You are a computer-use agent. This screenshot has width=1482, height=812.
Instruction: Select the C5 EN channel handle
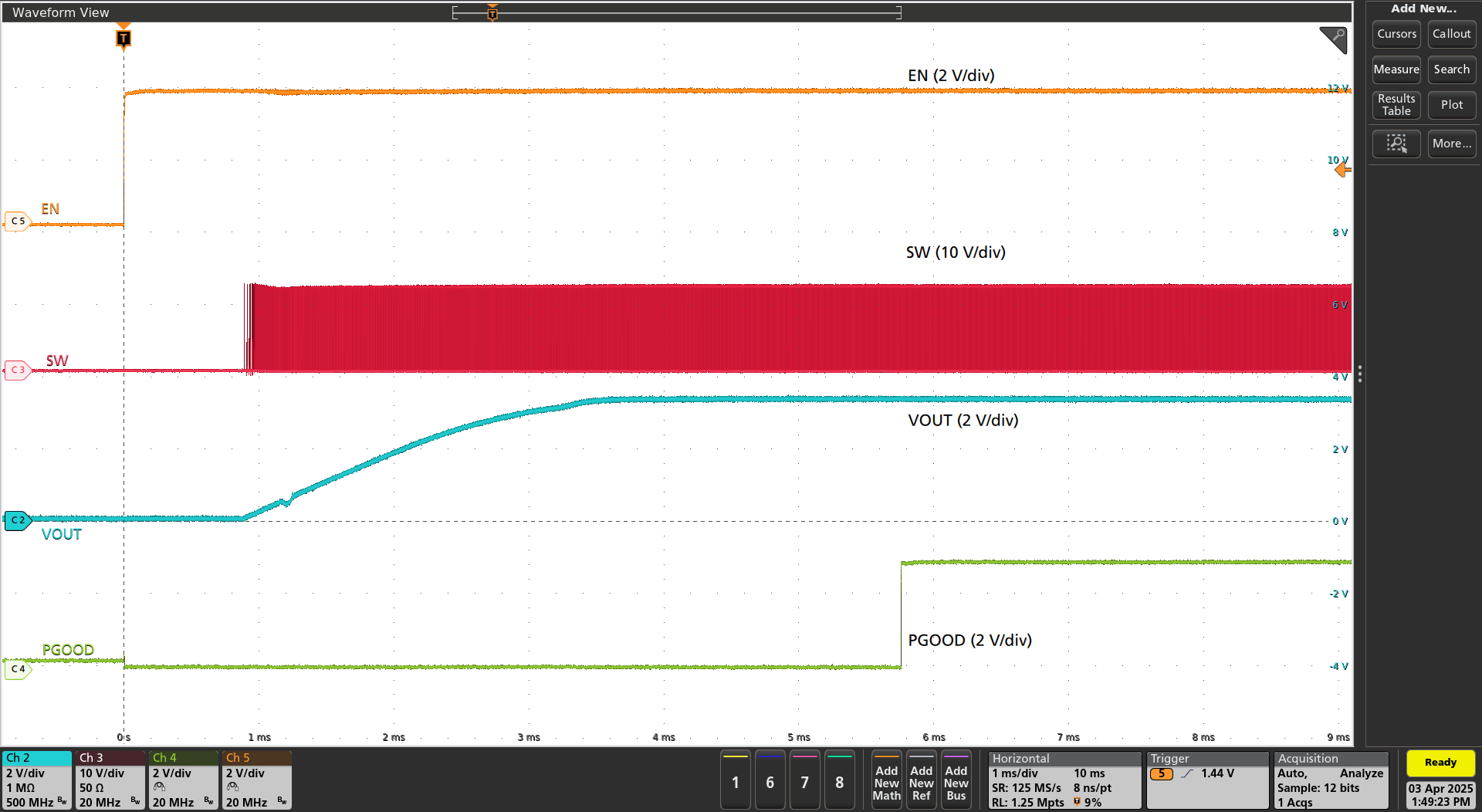pyautogui.click(x=17, y=222)
